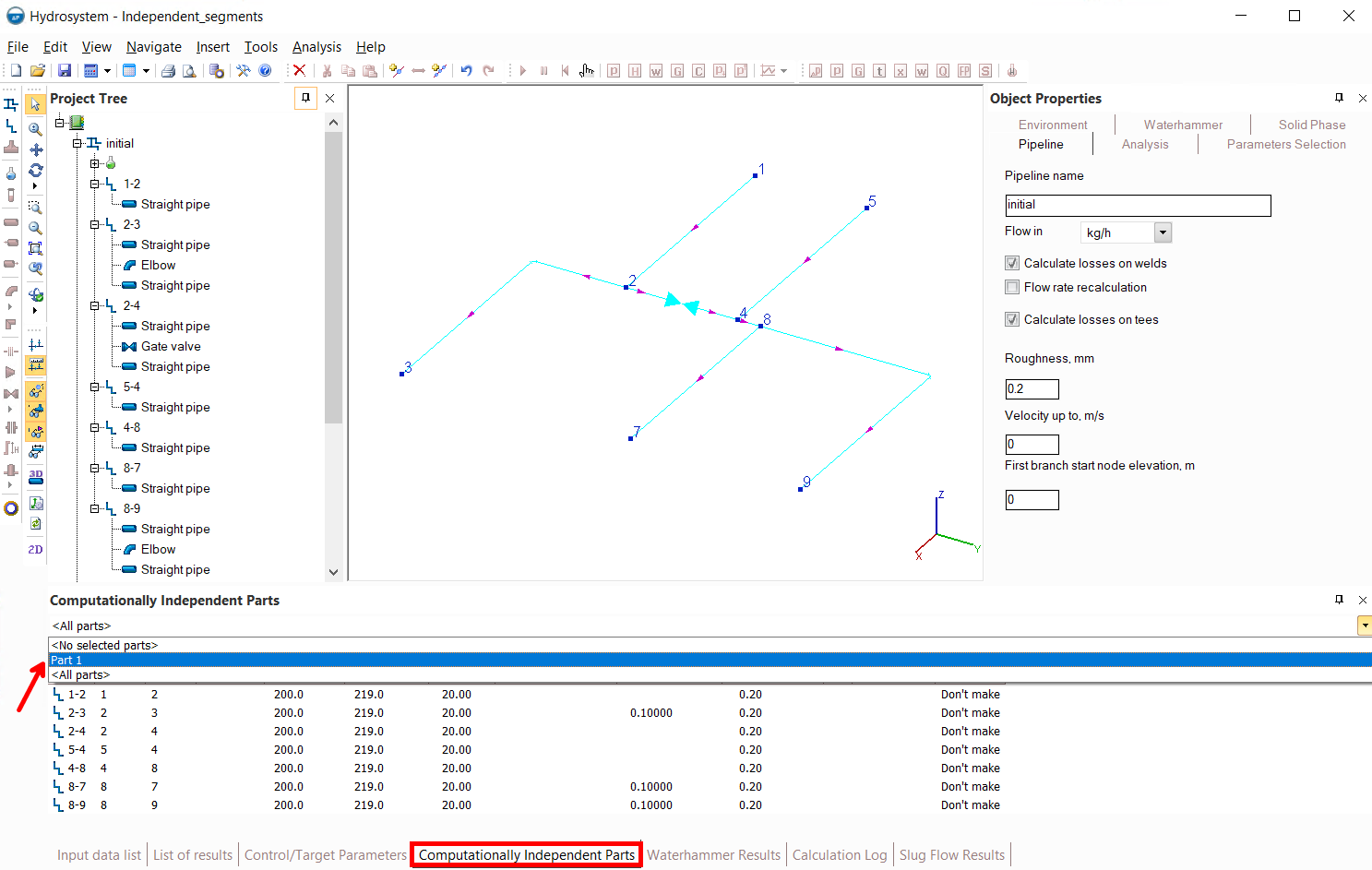Click the Undo arrow icon

tap(466, 71)
